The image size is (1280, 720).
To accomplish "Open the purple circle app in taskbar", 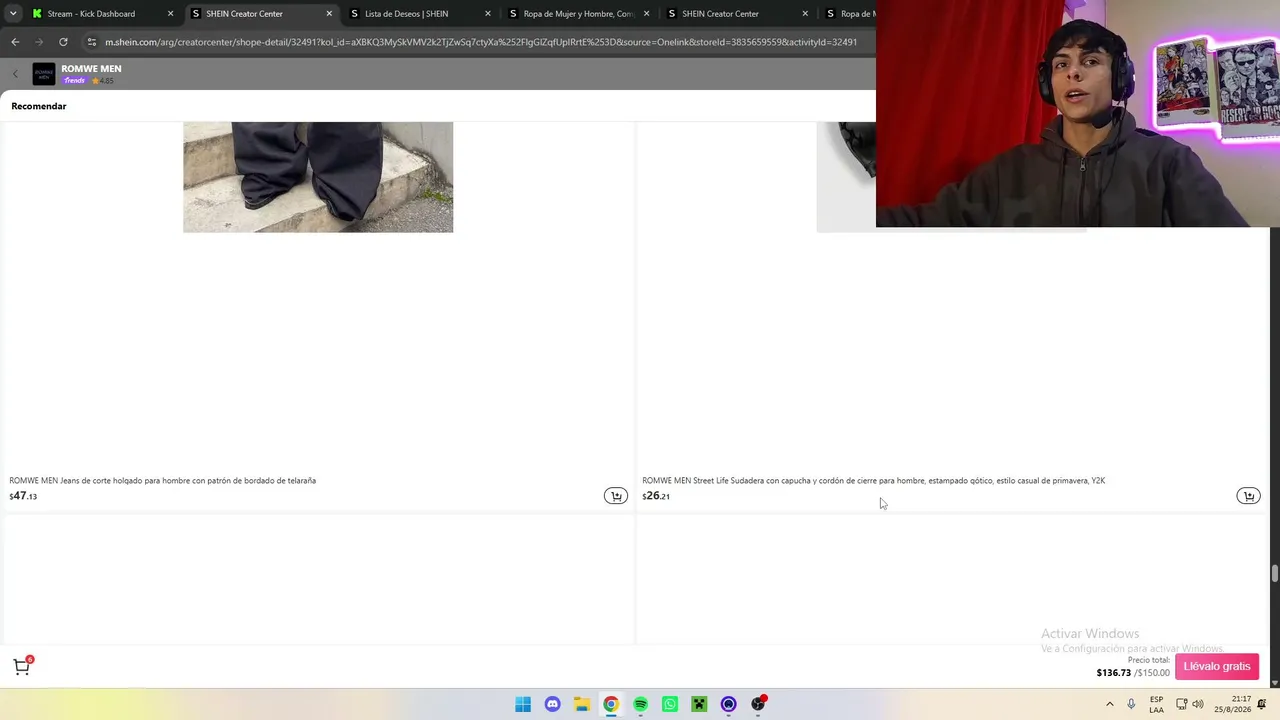I will [728, 704].
